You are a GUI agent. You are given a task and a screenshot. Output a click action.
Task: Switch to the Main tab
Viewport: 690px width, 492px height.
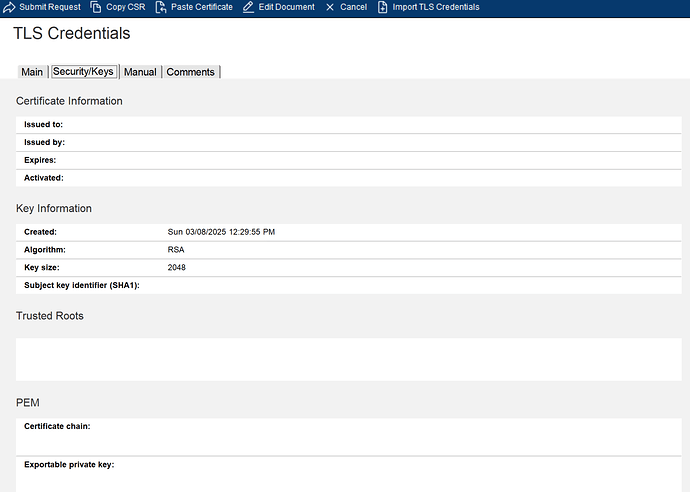(x=32, y=72)
